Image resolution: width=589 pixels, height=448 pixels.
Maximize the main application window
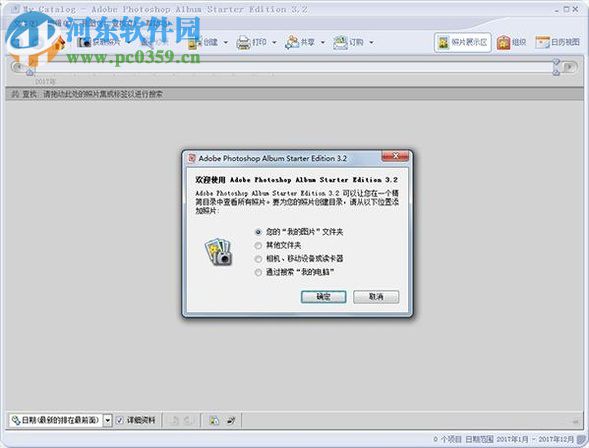[x=566, y=9]
